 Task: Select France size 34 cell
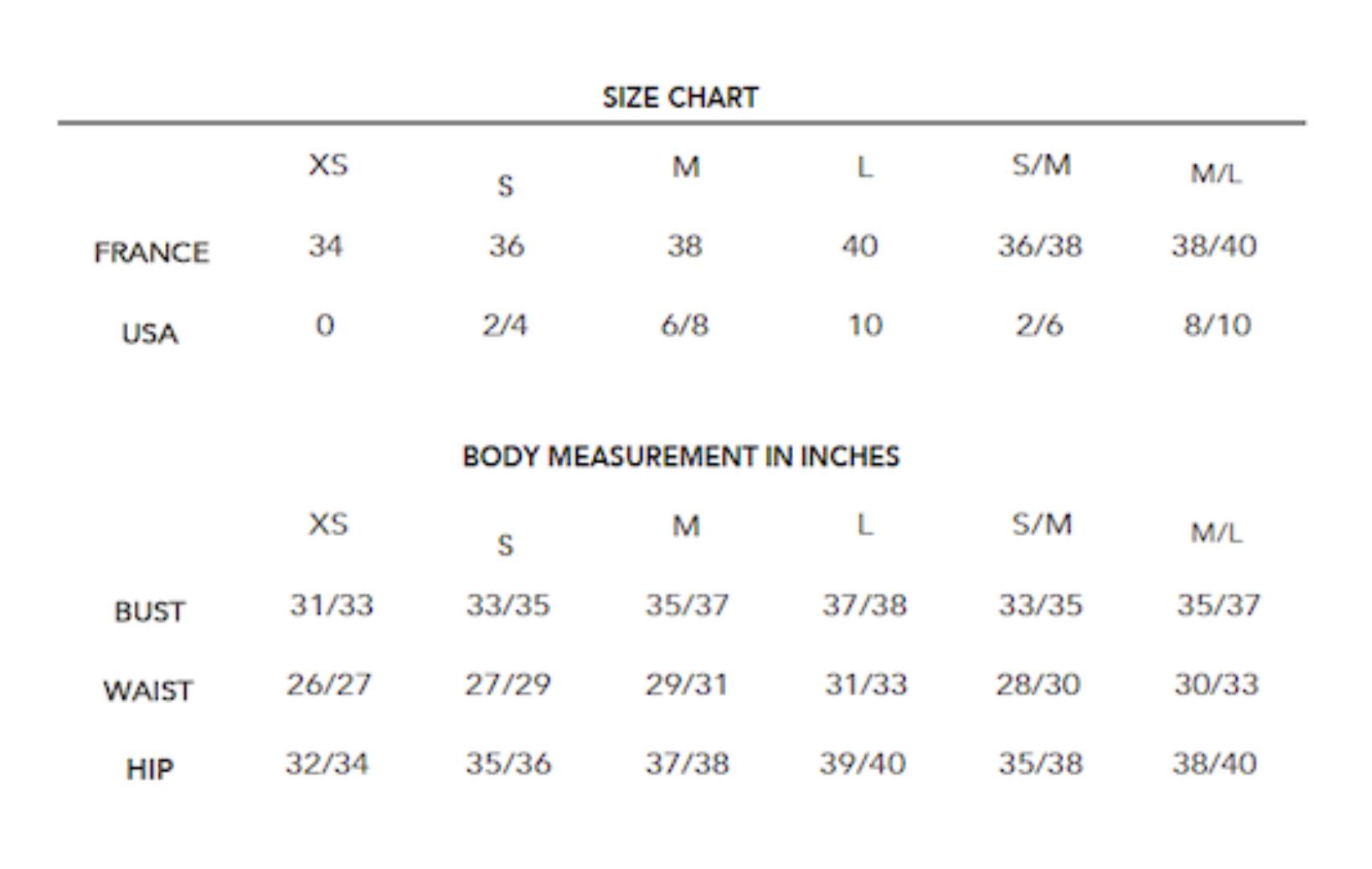coord(326,246)
